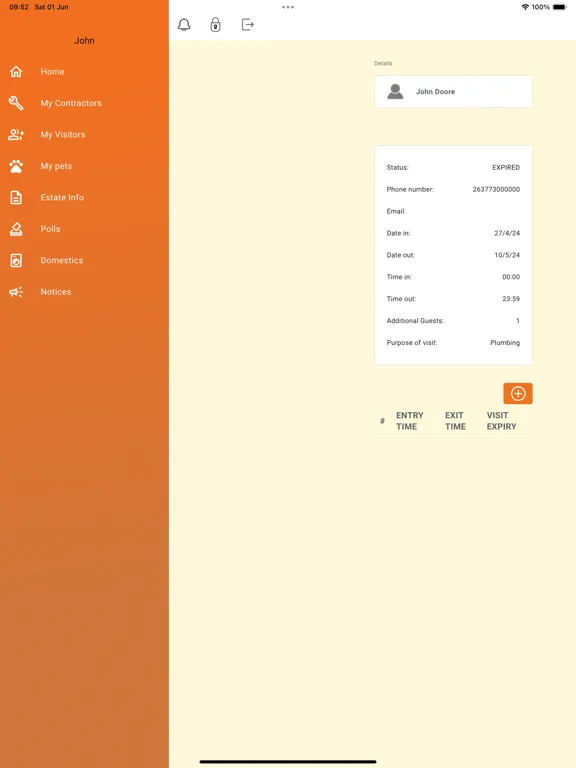Tap the Polls ballot icon
Viewport: 576px width, 768px height.
point(16,229)
